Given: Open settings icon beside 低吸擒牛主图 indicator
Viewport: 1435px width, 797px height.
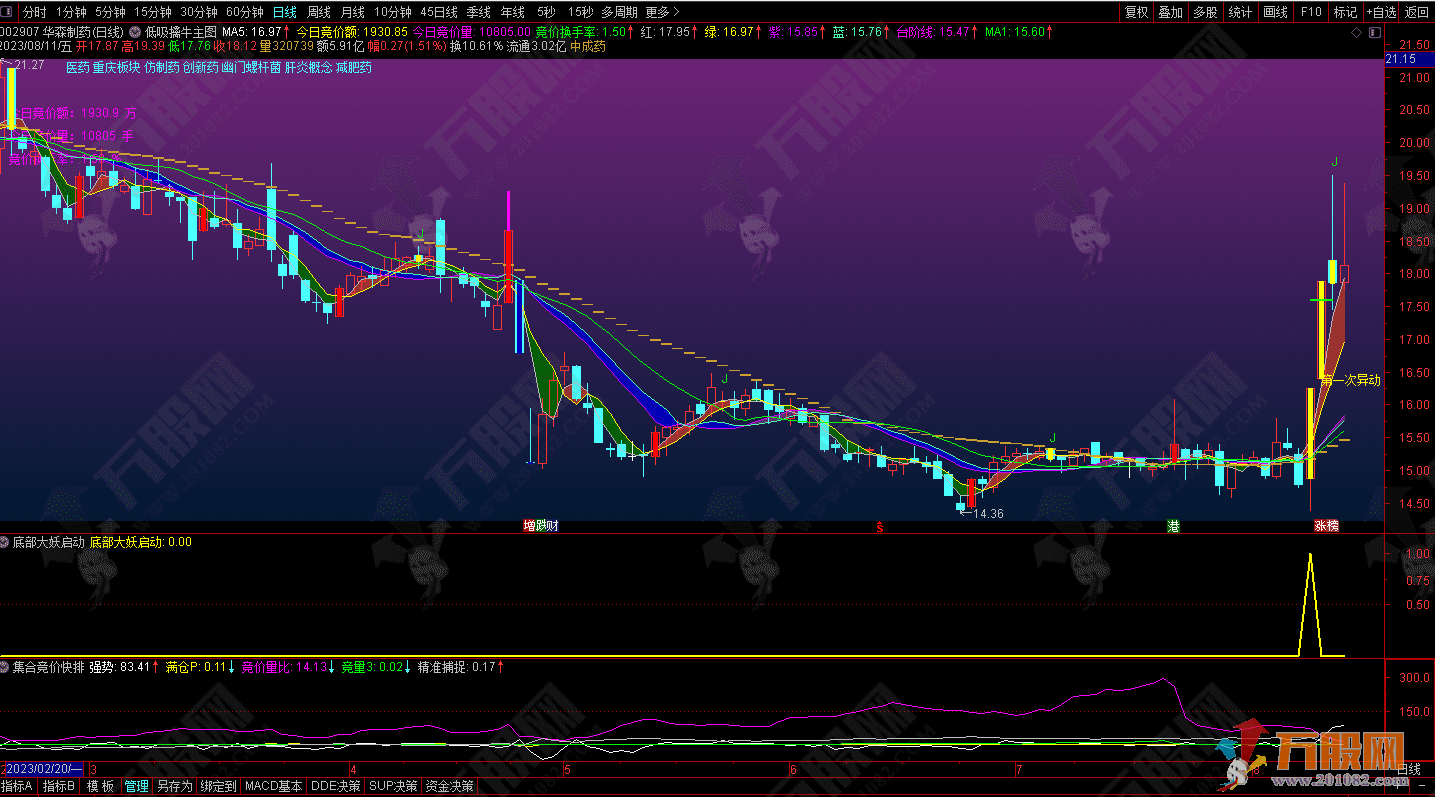Looking at the screenshot, I should pos(135,32).
